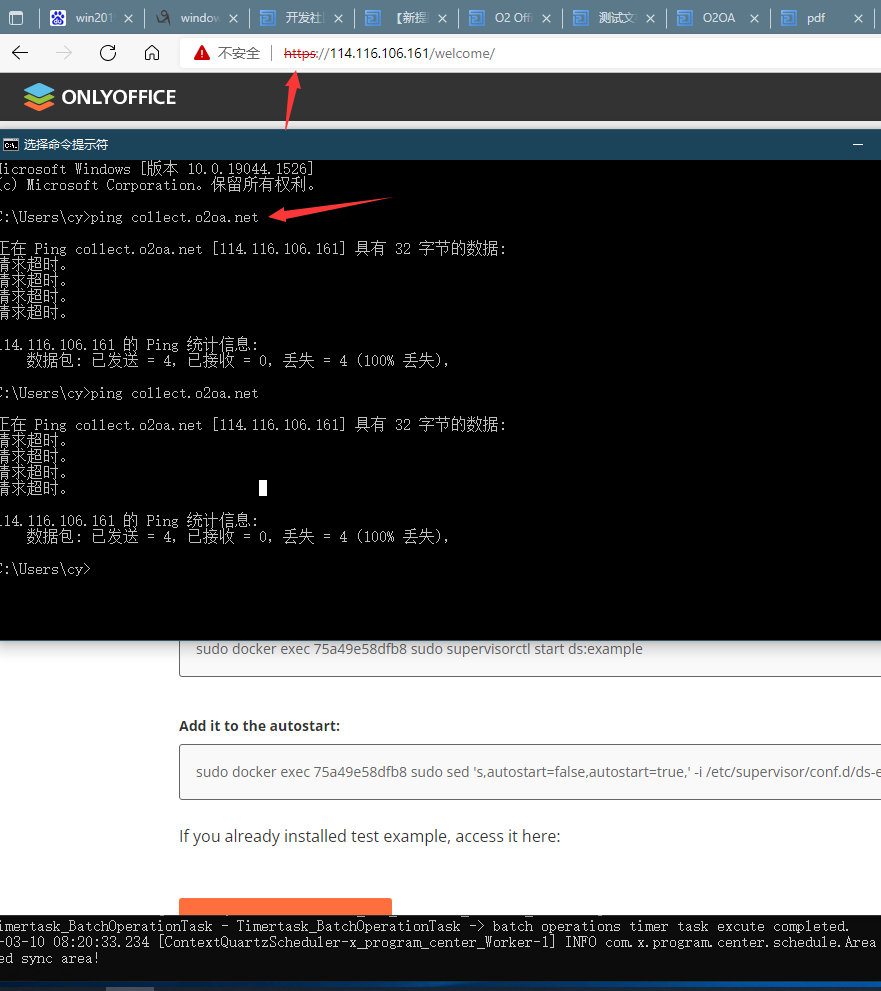Screen dimensions: 881x991
Task: Switch to the 【新提 browser tab
Action: 406,18
